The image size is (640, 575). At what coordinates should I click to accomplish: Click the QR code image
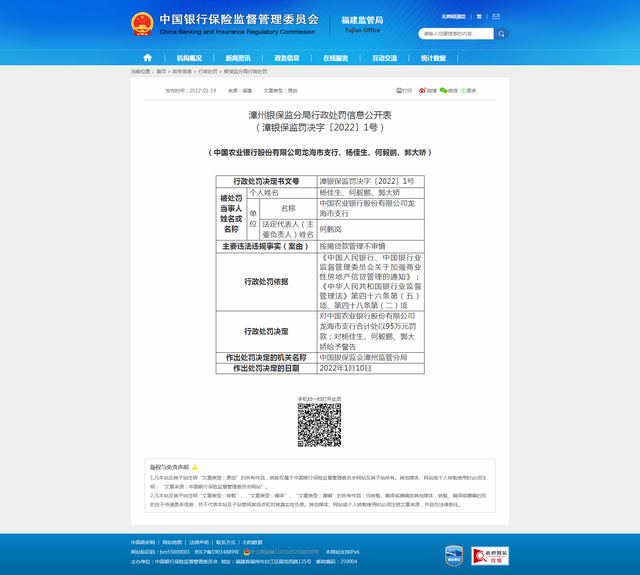coord(319,425)
